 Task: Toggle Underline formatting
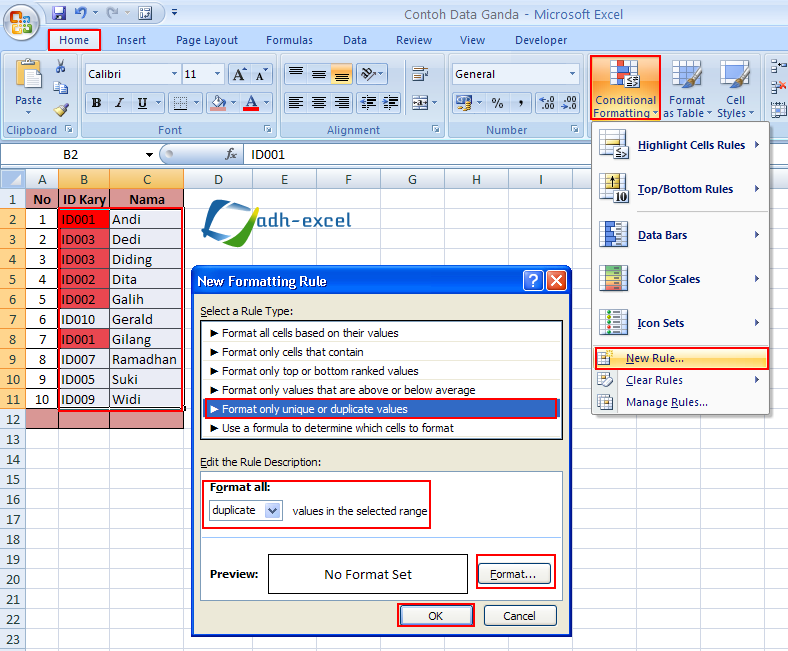click(x=142, y=103)
